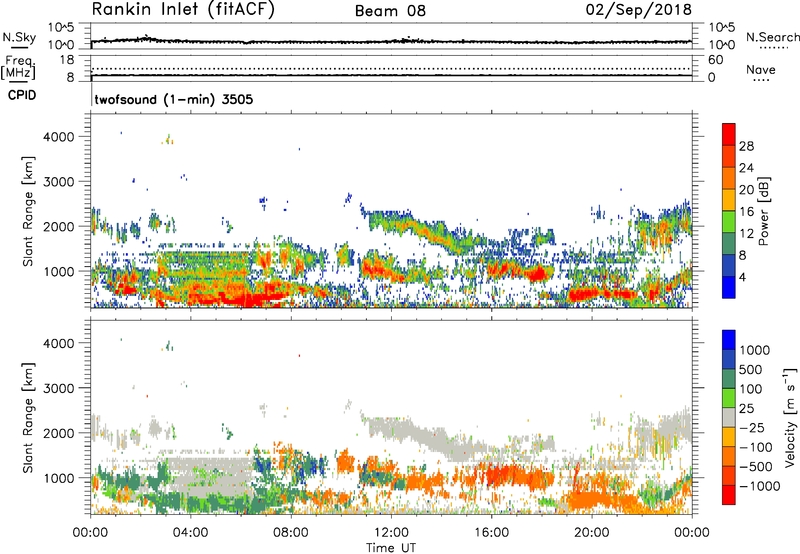The width and height of the screenshot is (800, 554).
Task: Click the '16' tick on the power colorbar
Action: pos(746,212)
